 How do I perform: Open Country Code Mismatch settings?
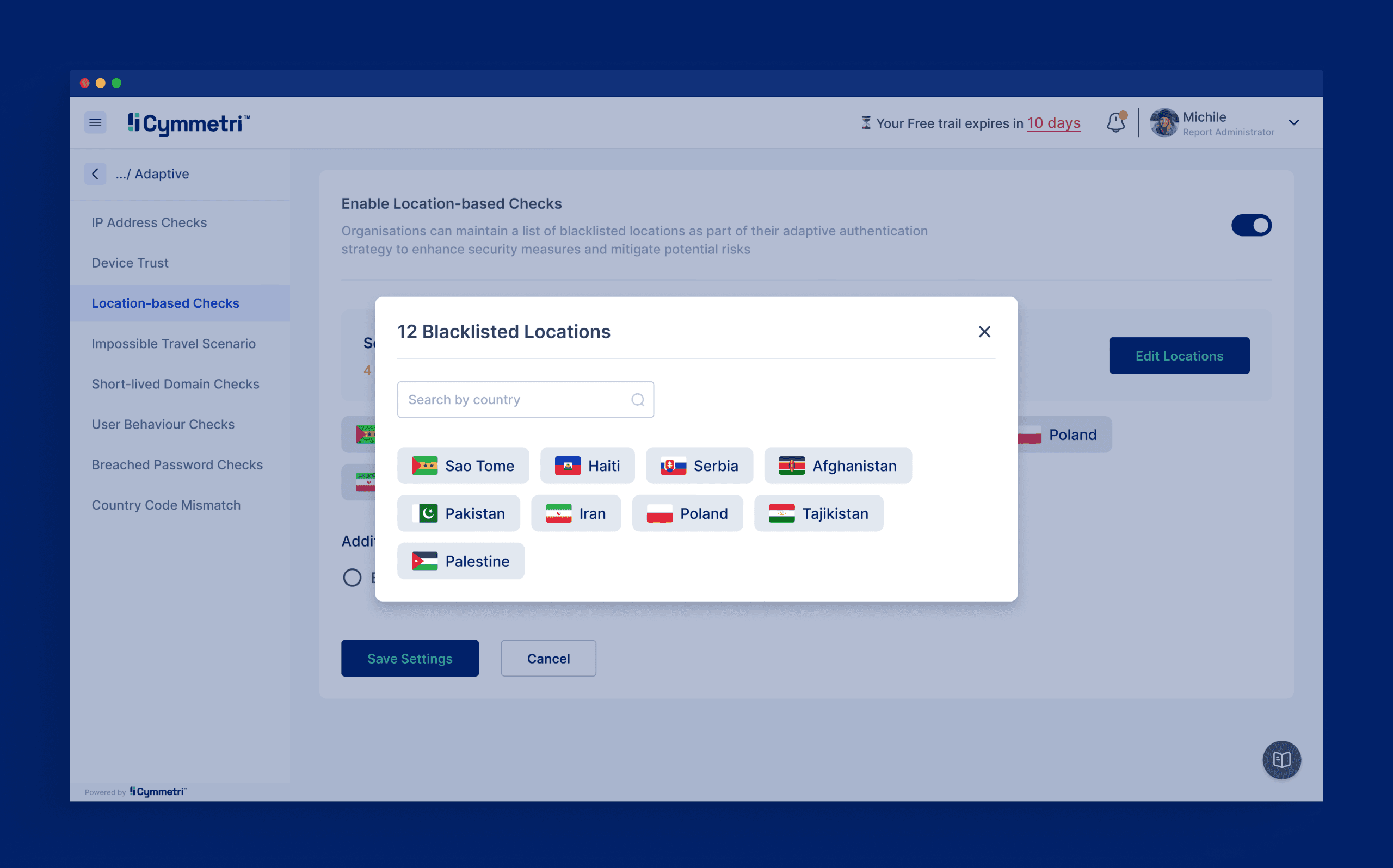pyautogui.click(x=166, y=505)
